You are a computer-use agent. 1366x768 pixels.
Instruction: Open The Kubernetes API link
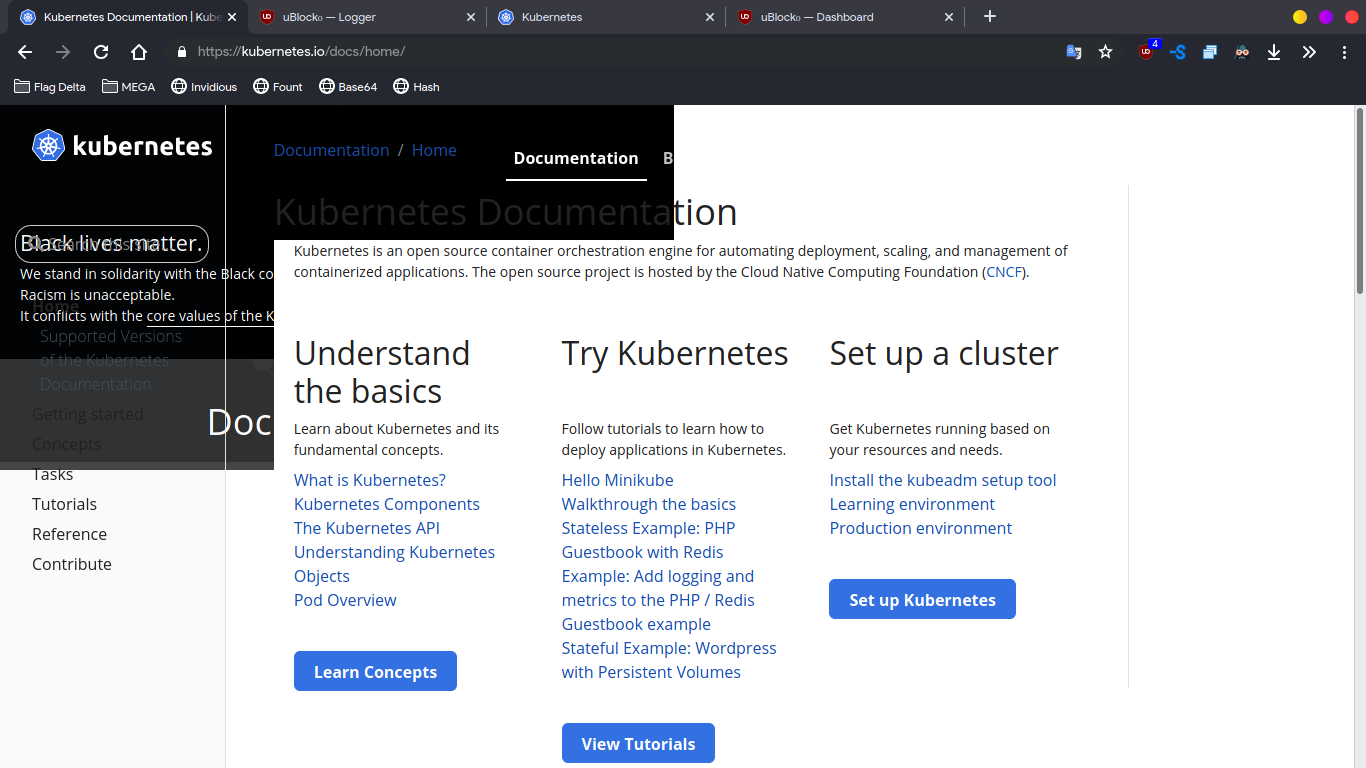click(x=367, y=528)
